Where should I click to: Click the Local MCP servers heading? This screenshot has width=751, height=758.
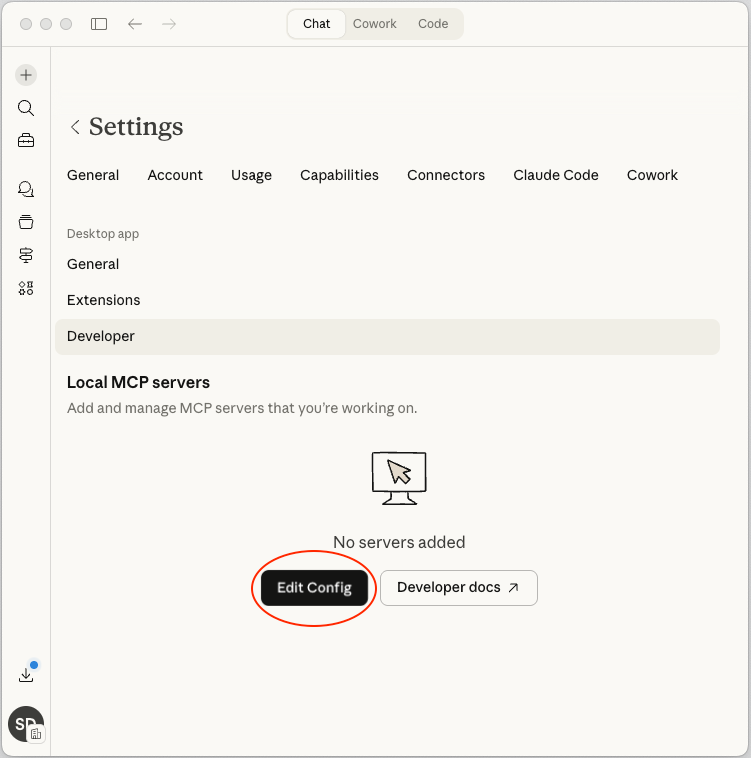point(138,382)
